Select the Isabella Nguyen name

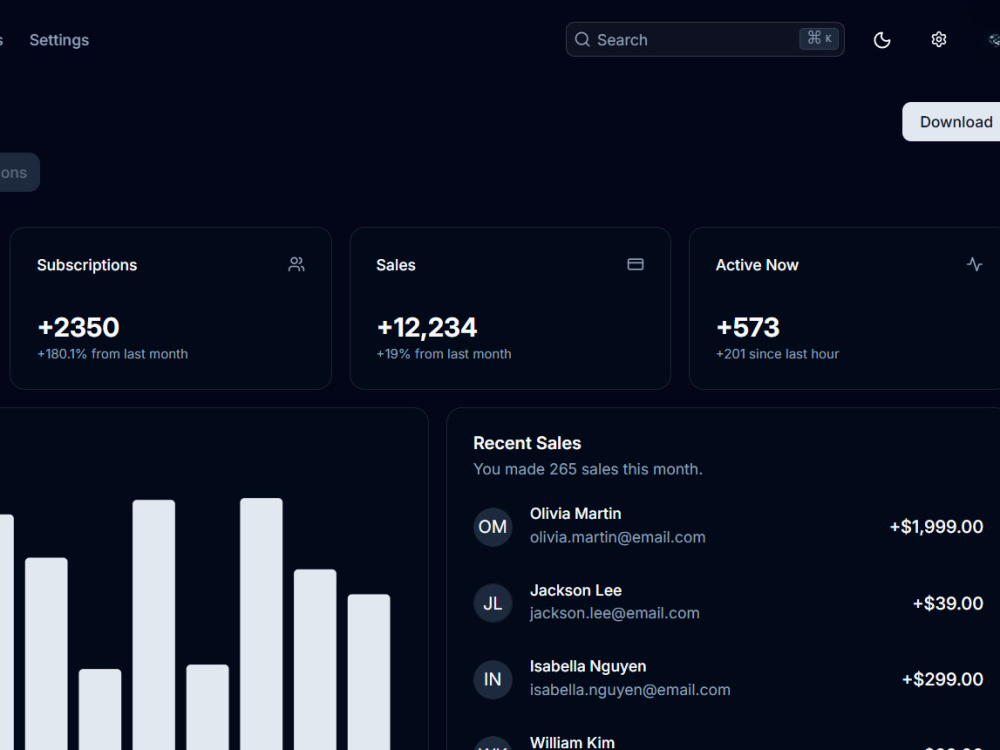pyautogui.click(x=587, y=667)
